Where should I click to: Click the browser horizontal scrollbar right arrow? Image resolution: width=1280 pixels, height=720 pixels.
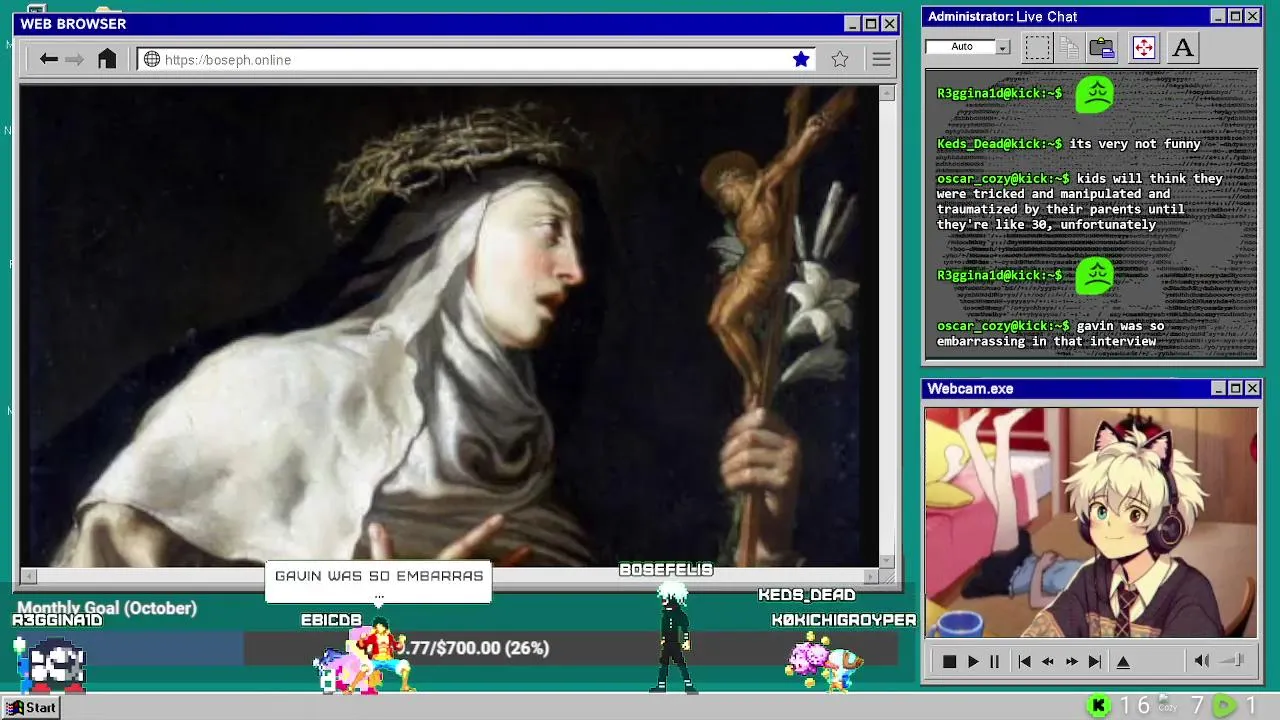(871, 576)
